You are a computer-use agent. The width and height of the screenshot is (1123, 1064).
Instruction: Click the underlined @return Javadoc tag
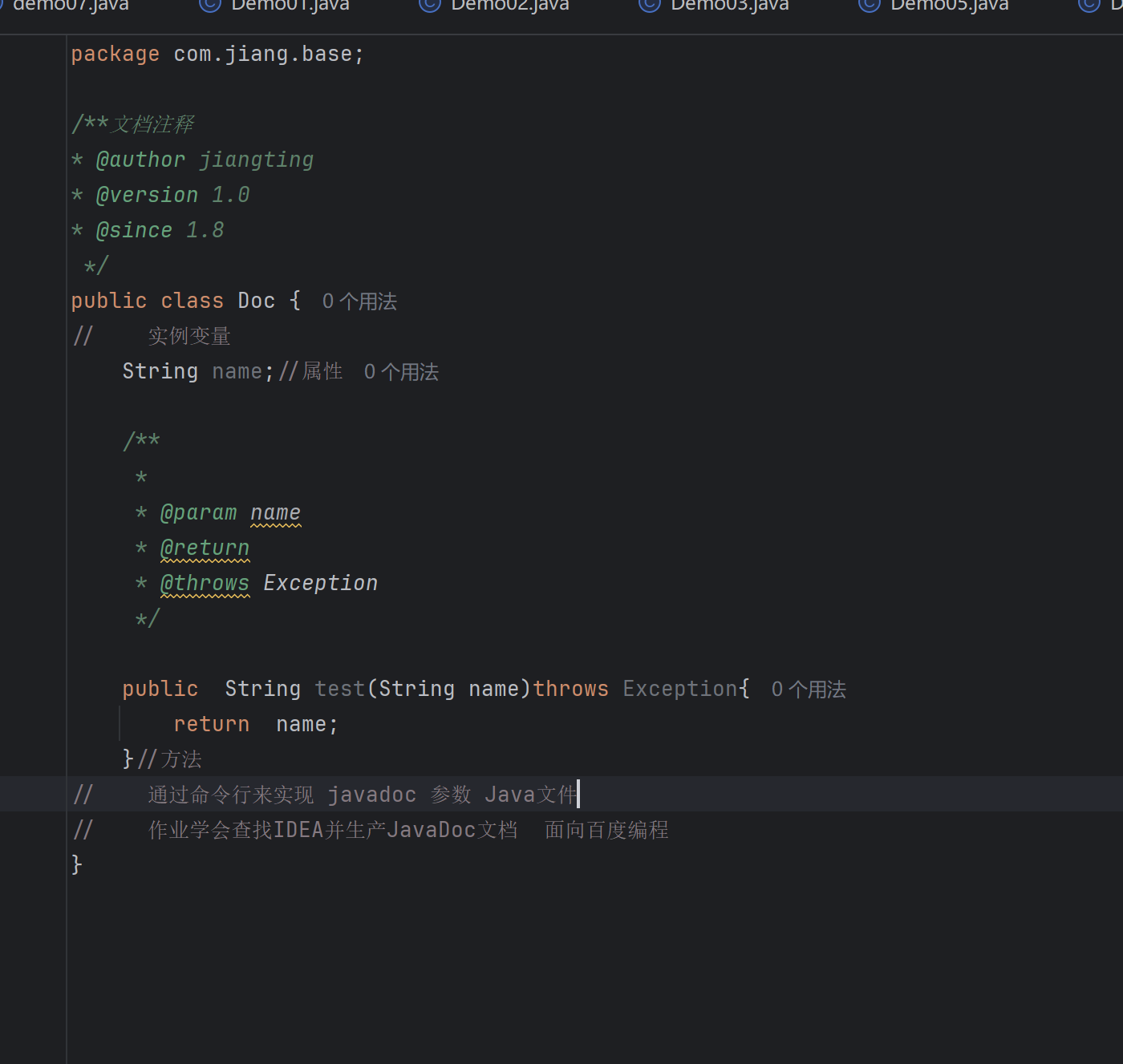[x=205, y=548]
